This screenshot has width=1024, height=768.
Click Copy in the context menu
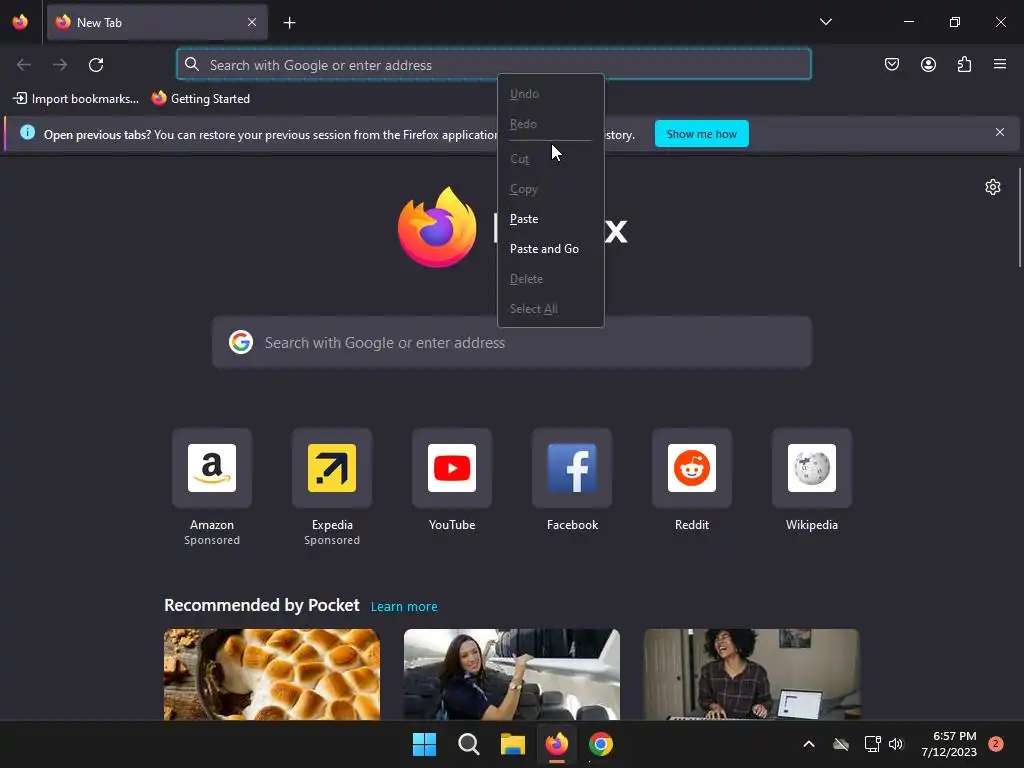pyautogui.click(x=551, y=189)
